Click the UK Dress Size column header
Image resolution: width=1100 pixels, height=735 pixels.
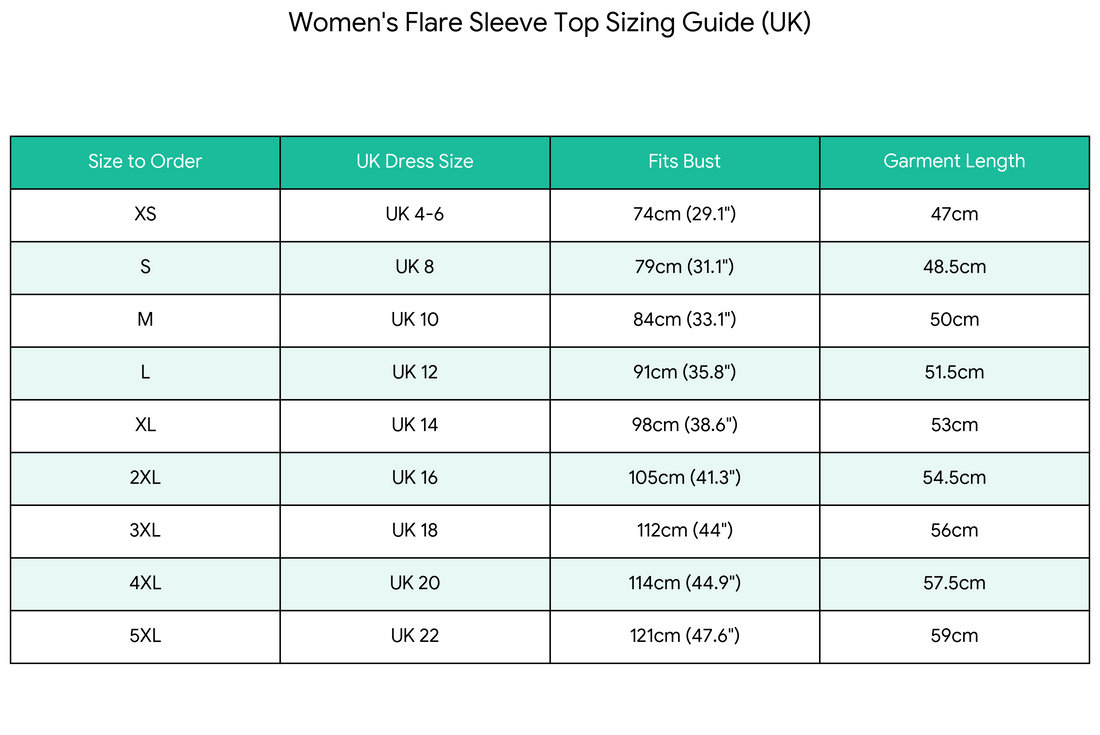(x=415, y=162)
